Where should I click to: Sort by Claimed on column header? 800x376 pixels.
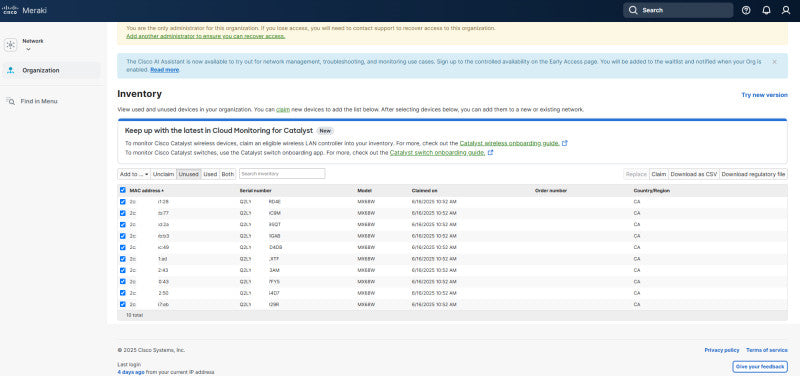pyautogui.click(x=424, y=190)
